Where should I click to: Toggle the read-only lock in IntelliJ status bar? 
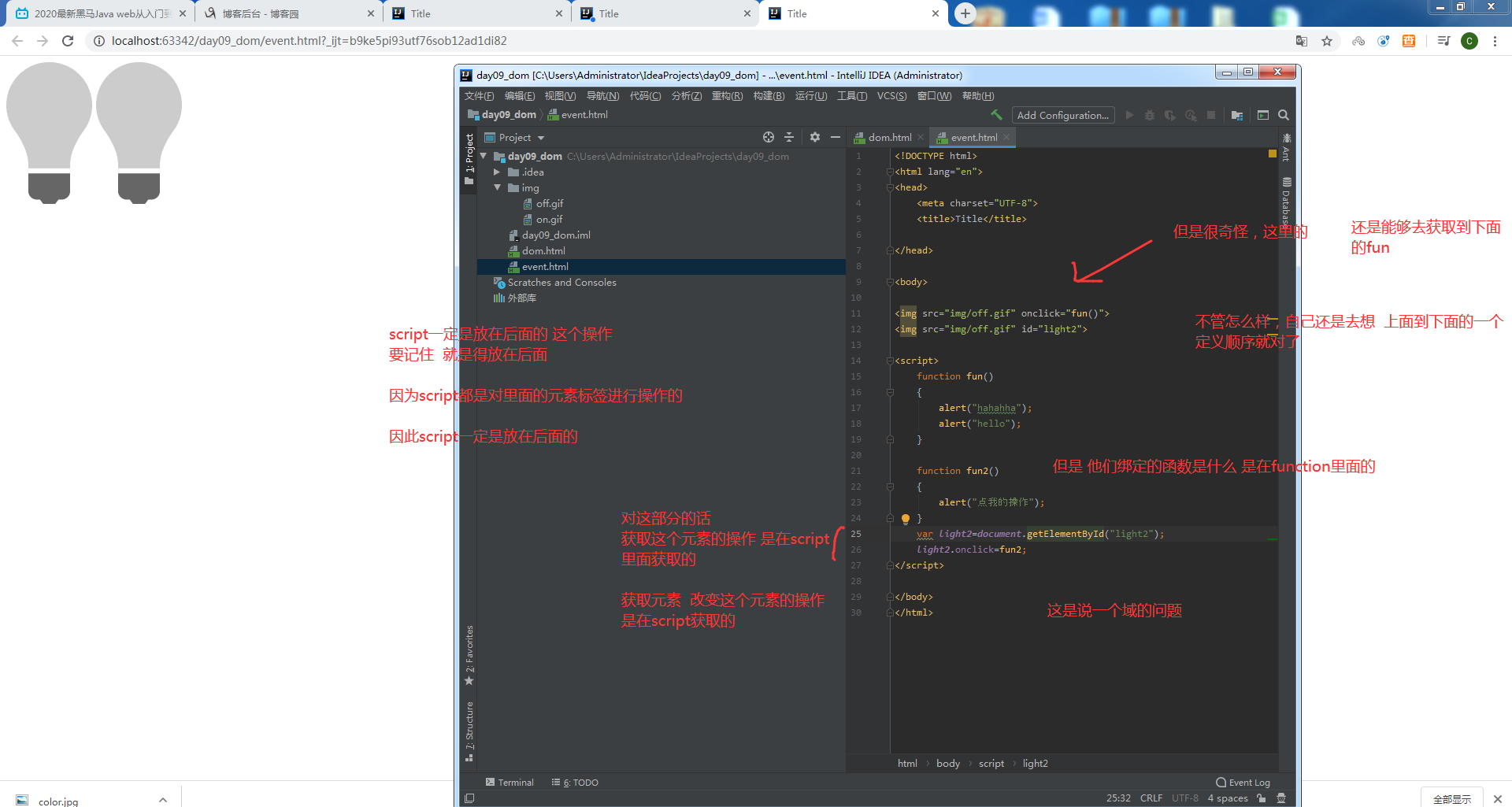pyautogui.click(x=1262, y=798)
